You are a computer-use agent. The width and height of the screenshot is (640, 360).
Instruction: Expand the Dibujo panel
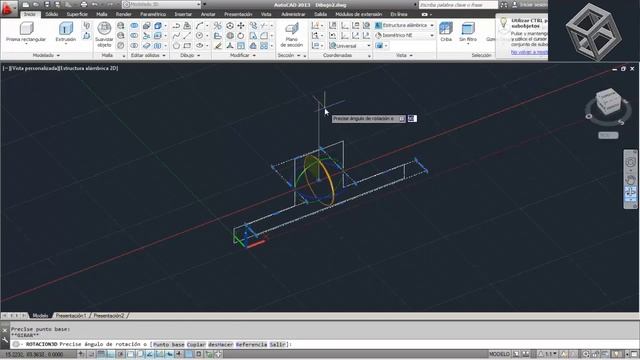(190, 55)
